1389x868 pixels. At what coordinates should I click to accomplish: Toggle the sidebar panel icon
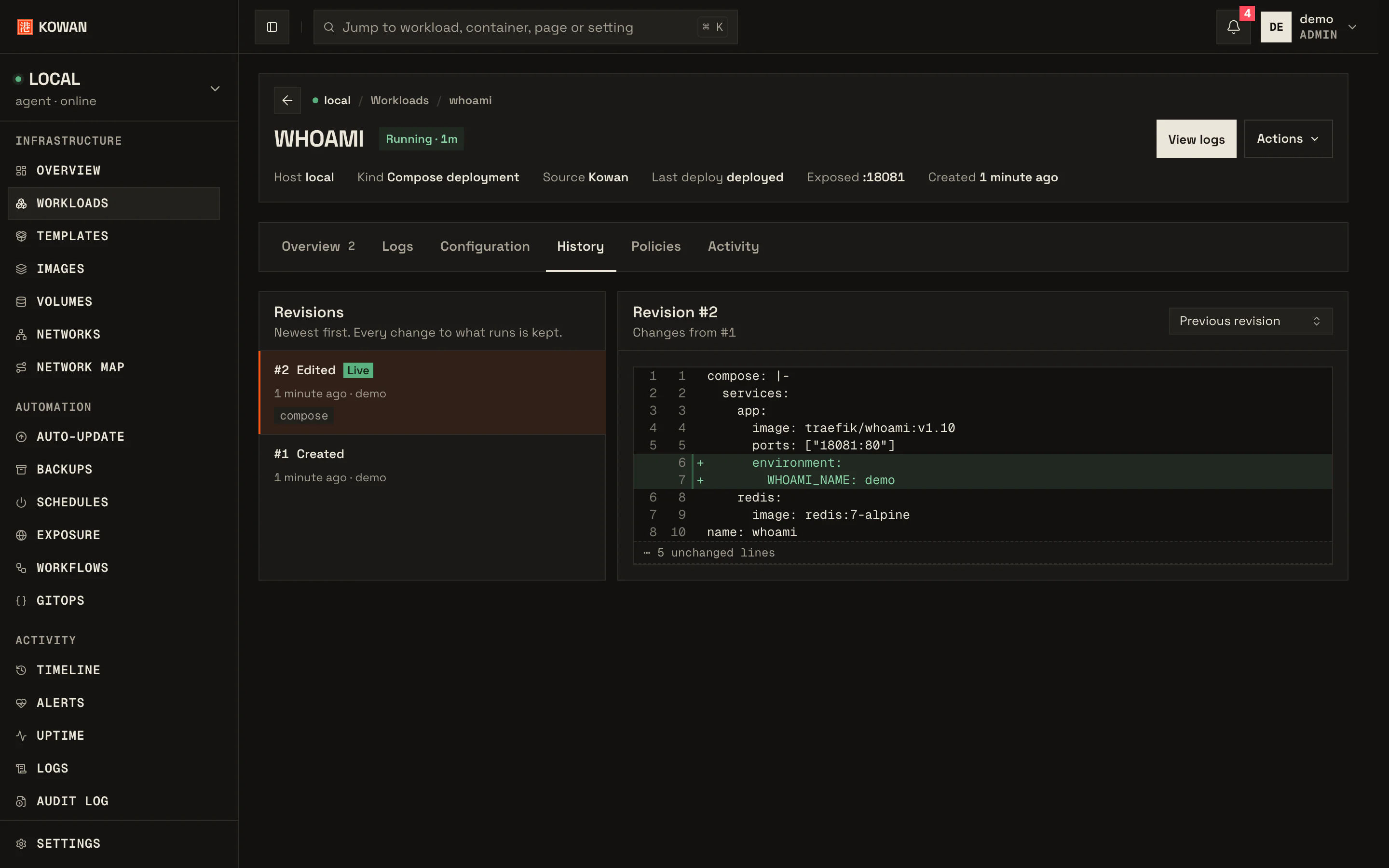(x=272, y=27)
